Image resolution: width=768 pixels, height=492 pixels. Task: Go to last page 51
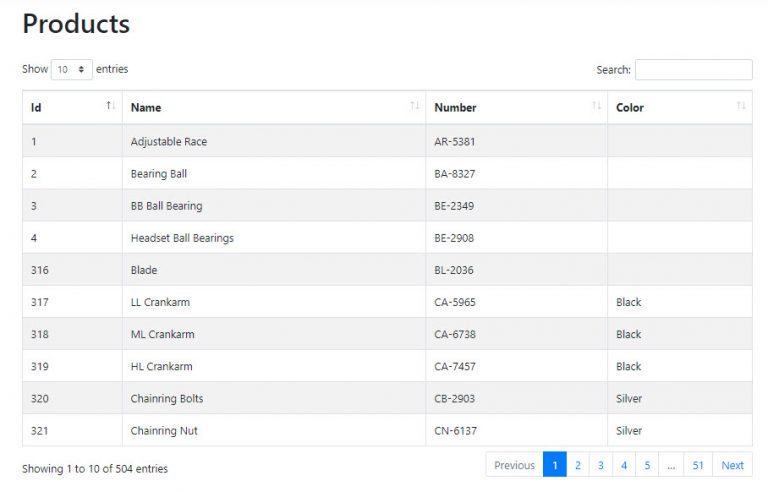coord(697,465)
